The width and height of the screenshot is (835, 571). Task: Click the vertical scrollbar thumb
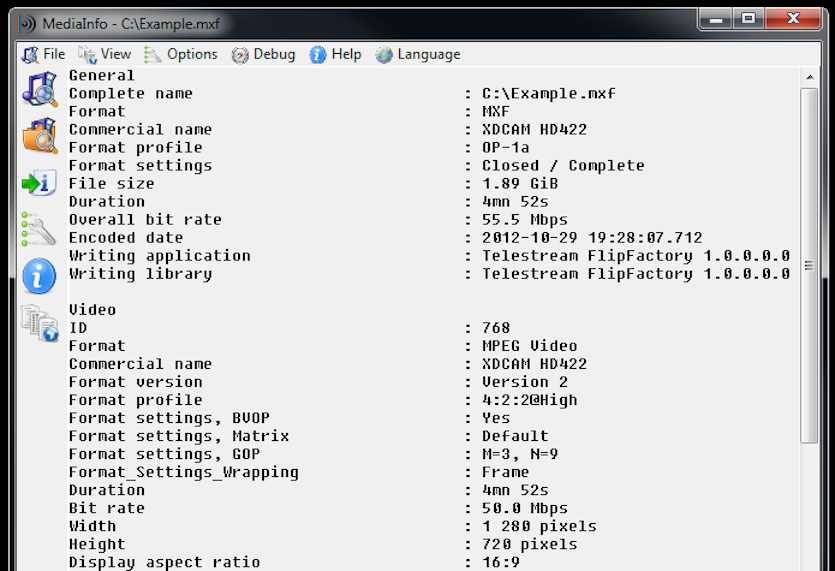(809, 265)
